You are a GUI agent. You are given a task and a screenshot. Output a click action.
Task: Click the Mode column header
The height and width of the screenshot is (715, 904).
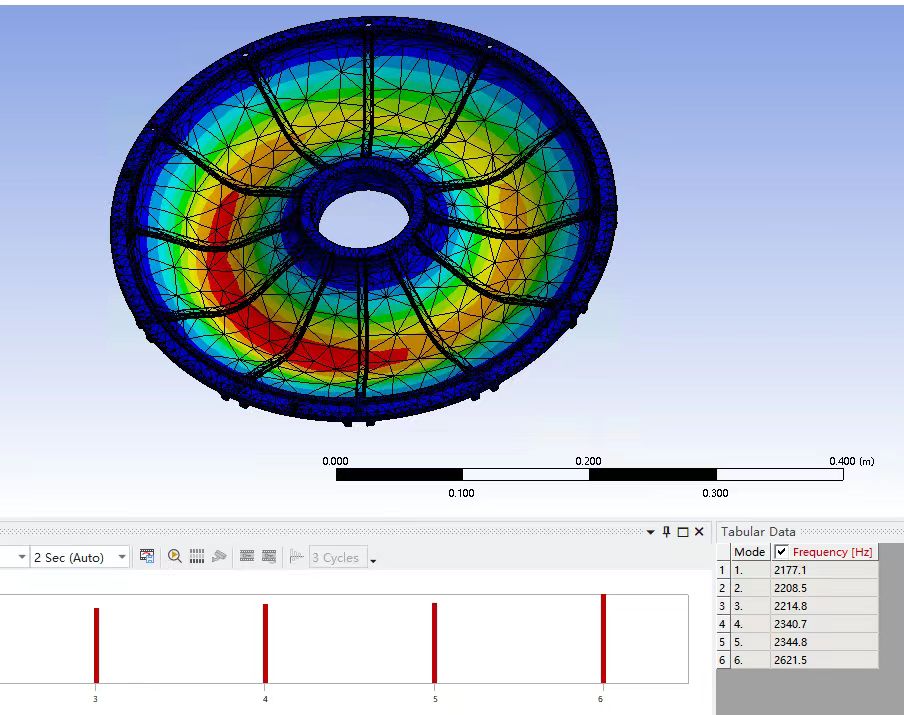(749, 552)
